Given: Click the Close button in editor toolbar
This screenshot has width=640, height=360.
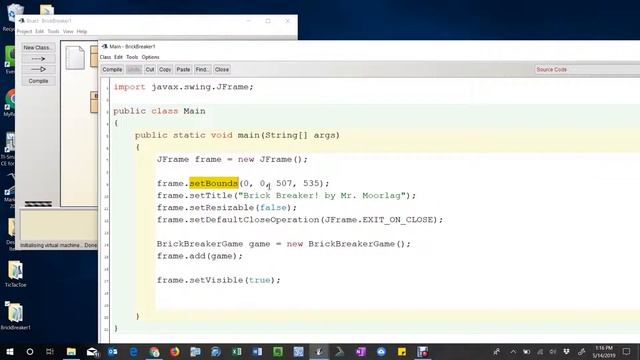Looking at the screenshot, I should click(x=222, y=69).
